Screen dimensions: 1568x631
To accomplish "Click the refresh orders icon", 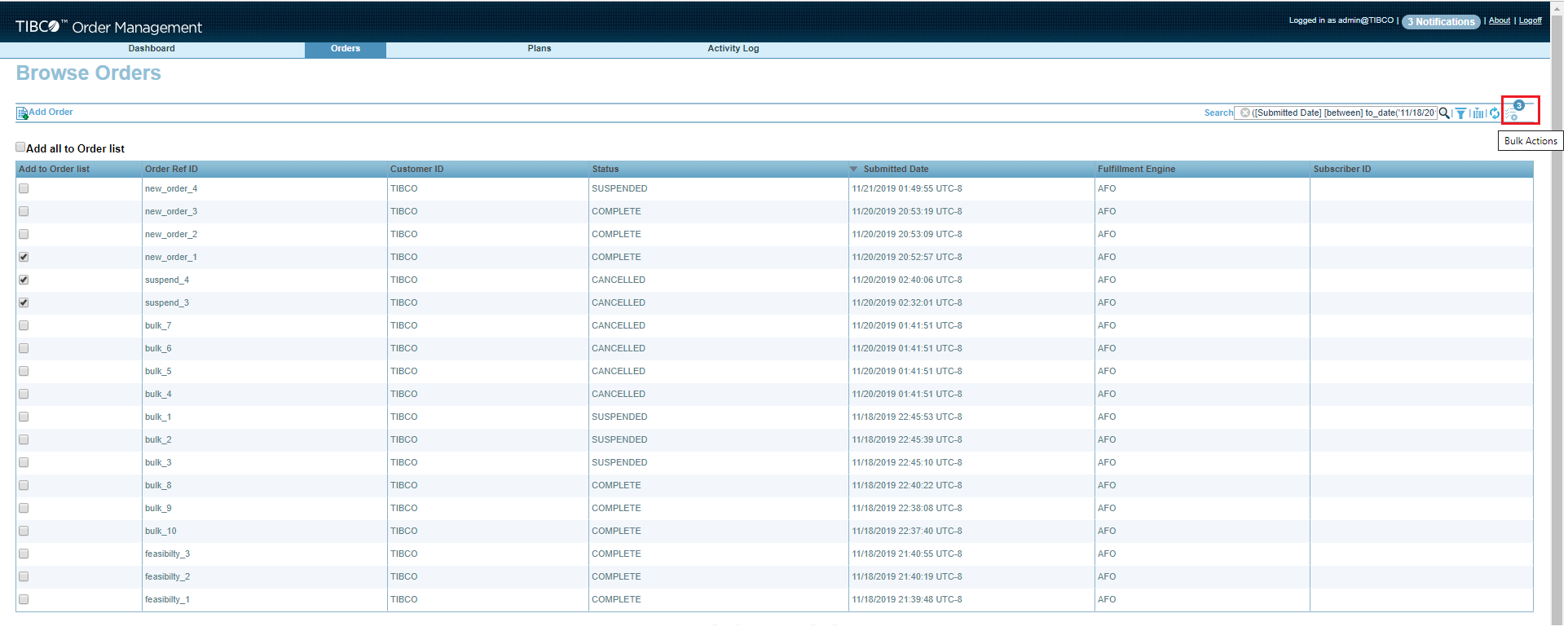I will (x=1495, y=113).
